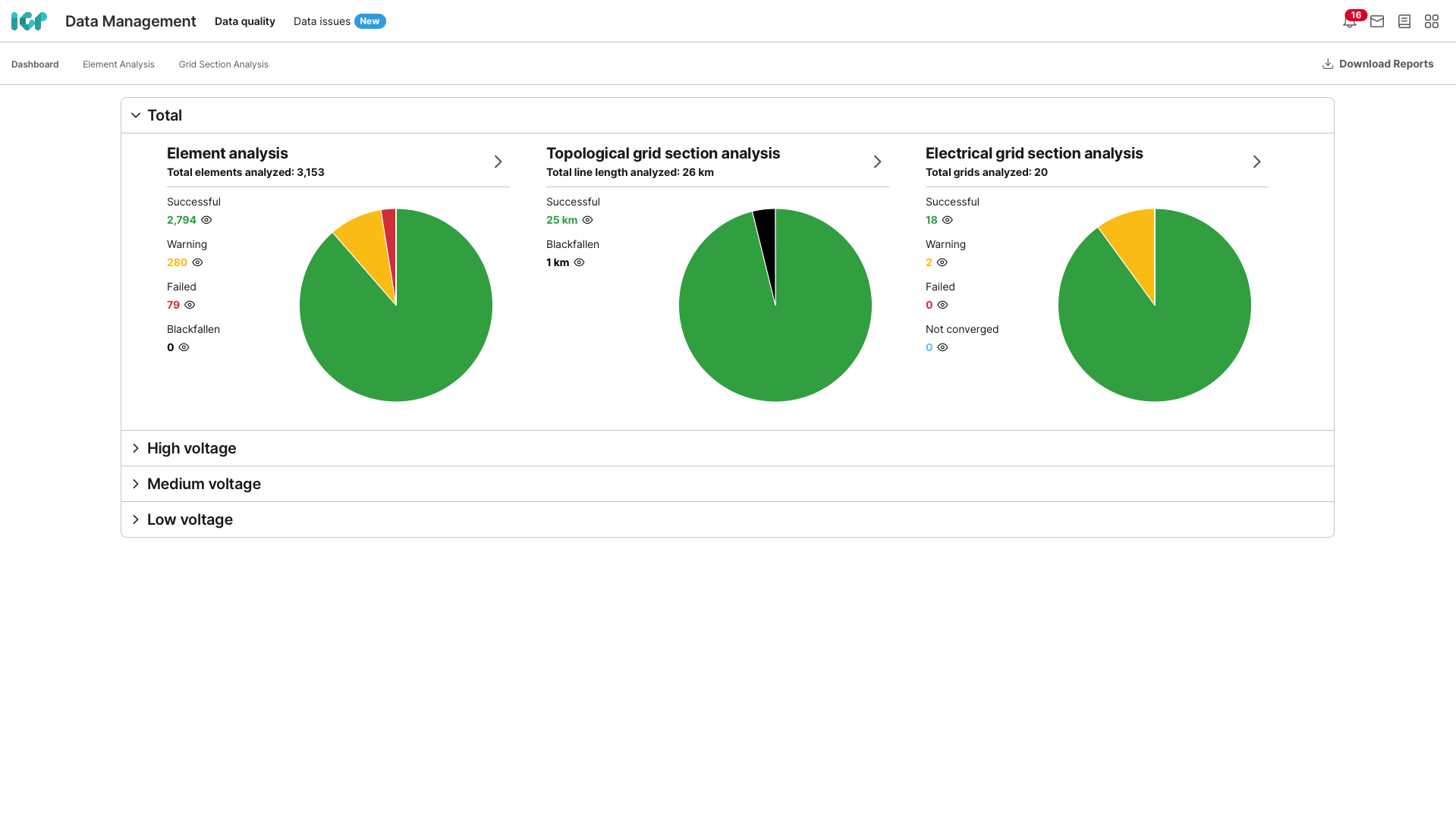Toggle eye next to 25 km successful
Image resolution: width=1456 pixels, height=819 pixels.
pos(587,220)
